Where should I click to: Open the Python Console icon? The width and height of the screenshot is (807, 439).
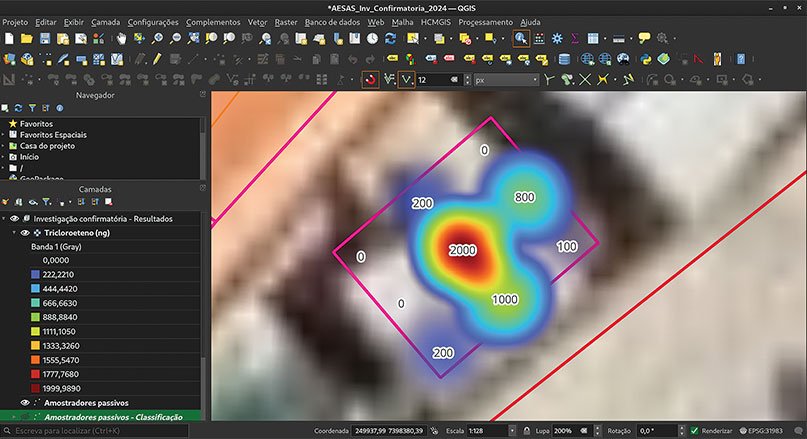point(646,59)
